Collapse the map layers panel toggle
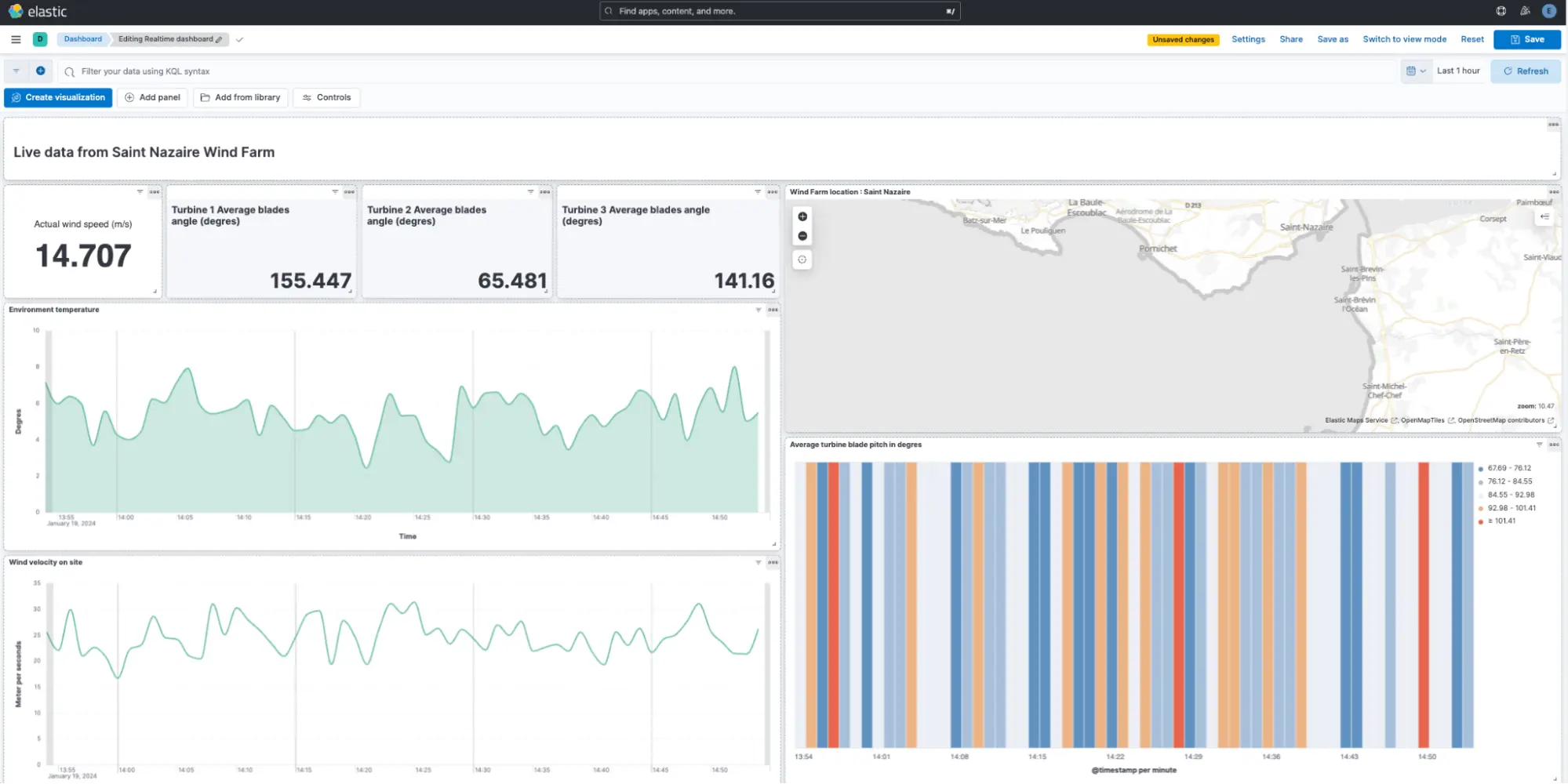The width and height of the screenshot is (1568, 784). click(x=1544, y=217)
